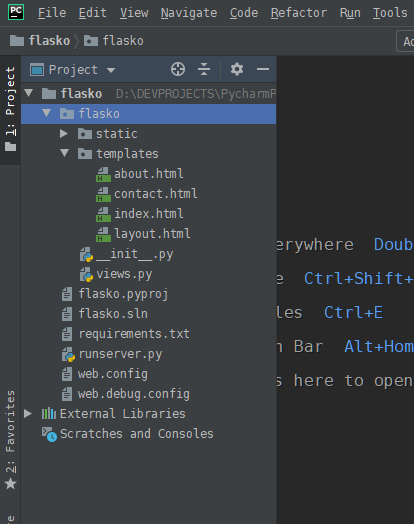Hide the Project tool window
Viewport: 414px width, 524px height.
[x=263, y=70]
